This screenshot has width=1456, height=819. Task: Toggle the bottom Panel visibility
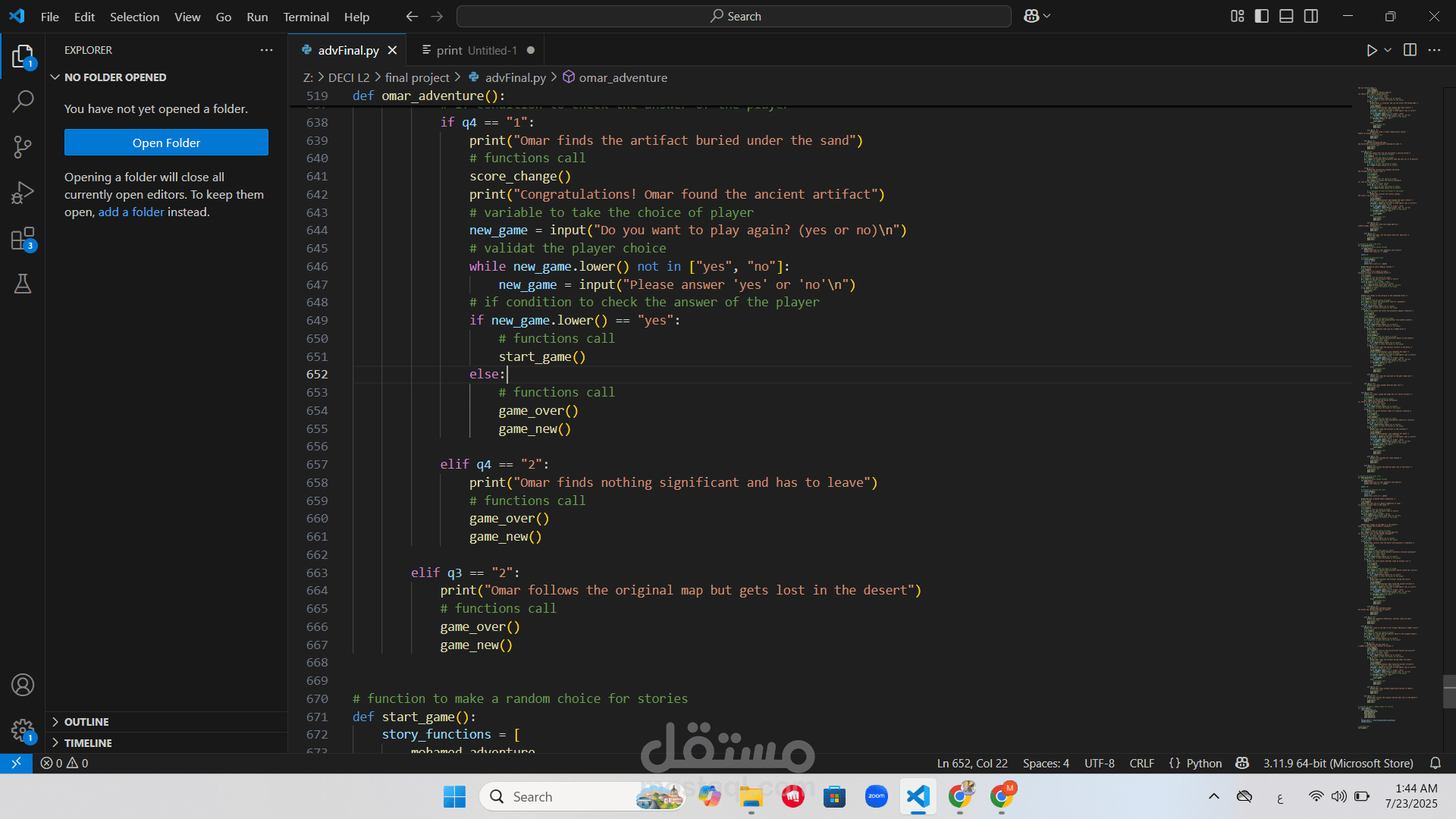(x=1286, y=16)
